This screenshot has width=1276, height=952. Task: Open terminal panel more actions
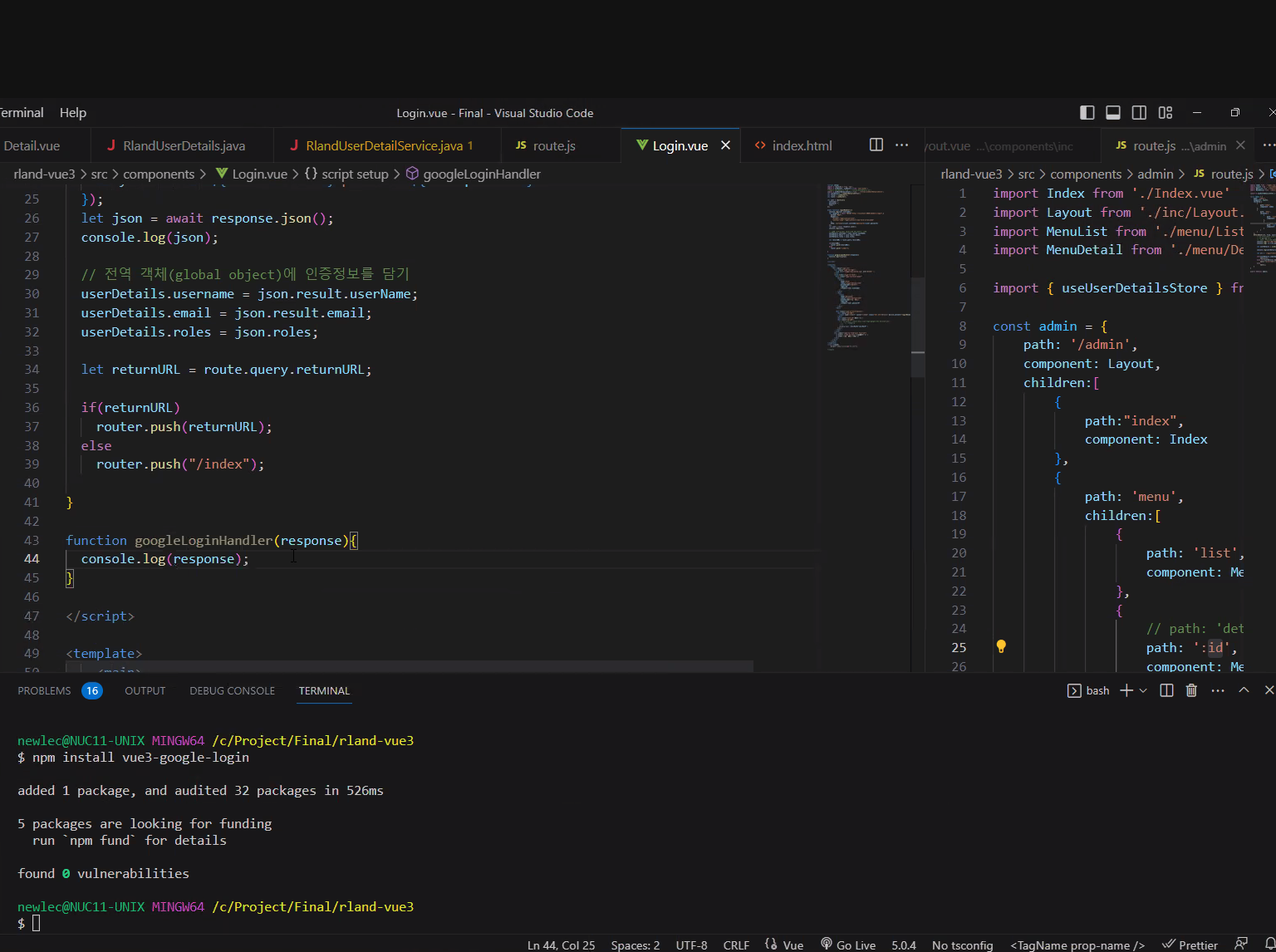click(1218, 690)
